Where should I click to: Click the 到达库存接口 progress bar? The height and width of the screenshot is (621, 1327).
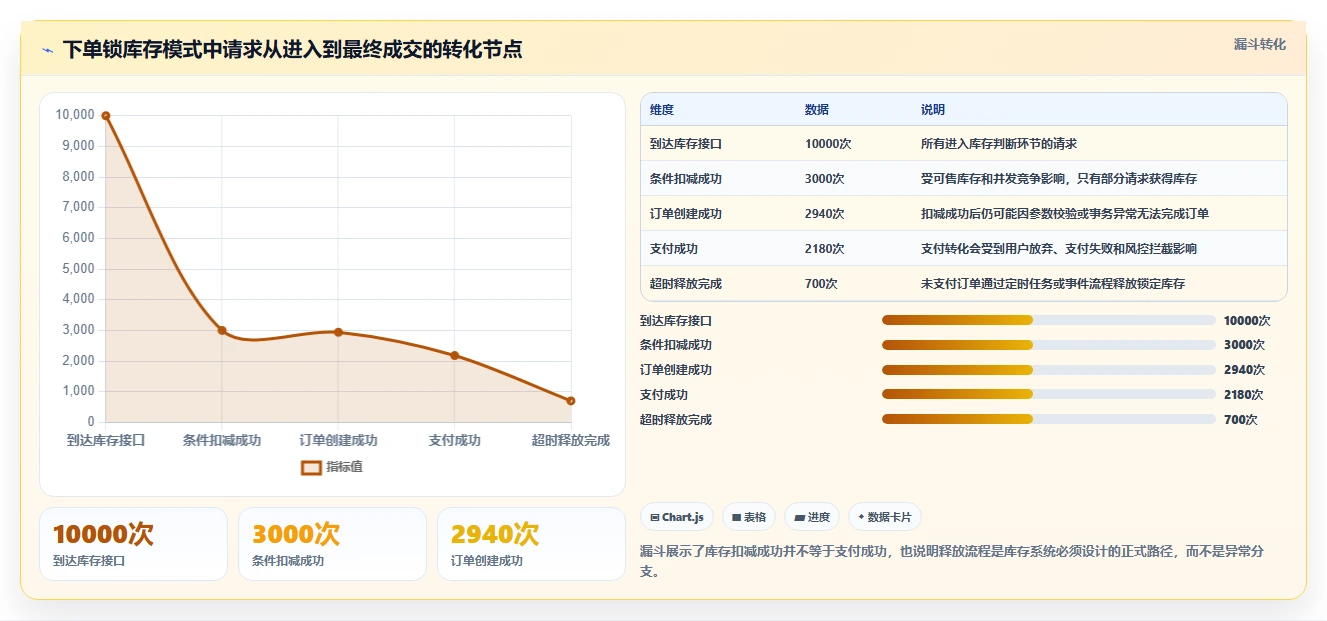[x=1049, y=321]
